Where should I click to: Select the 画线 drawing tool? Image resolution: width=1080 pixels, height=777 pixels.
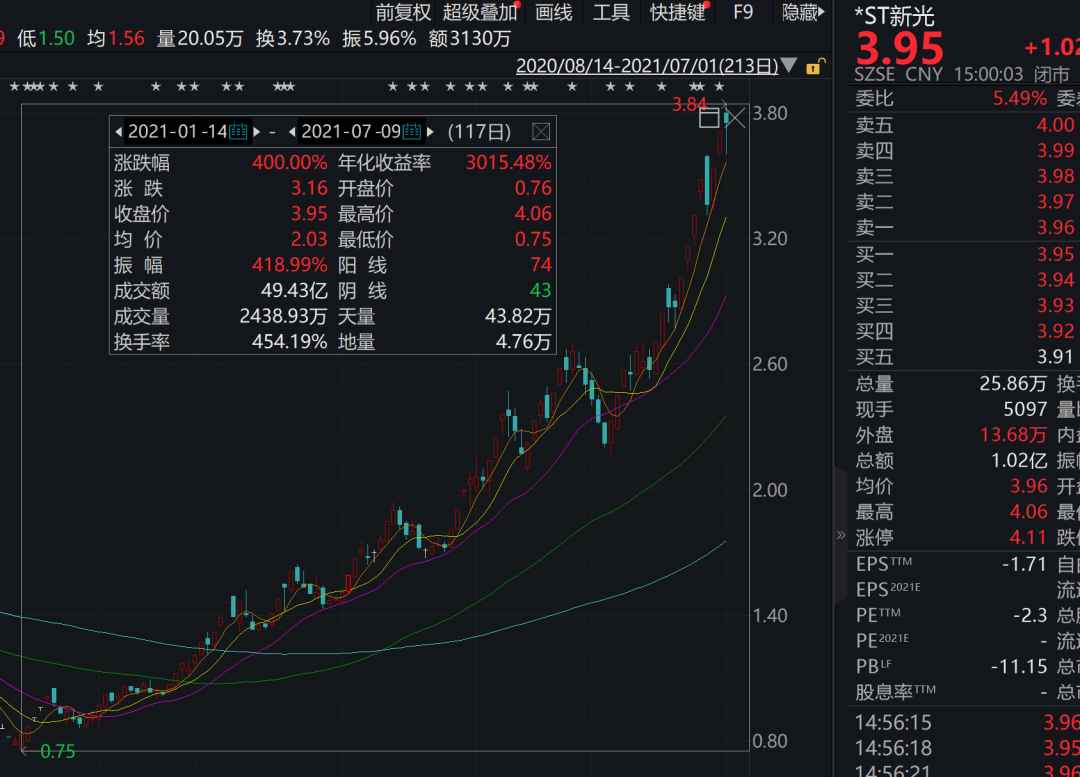coord(554,14)
